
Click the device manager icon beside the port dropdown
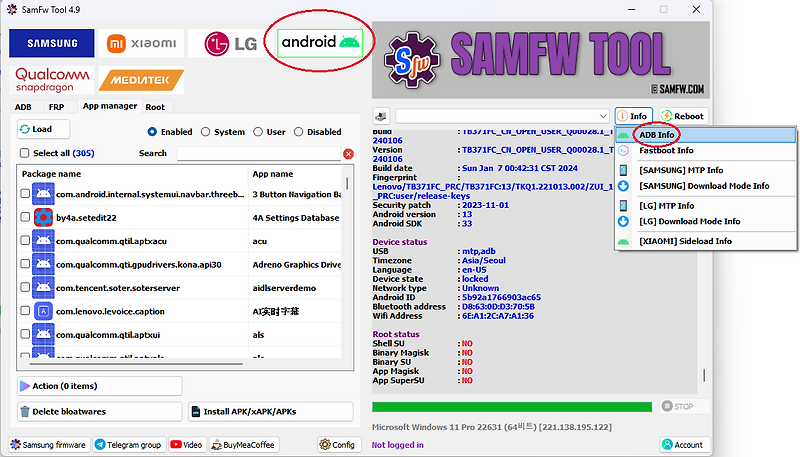tap(381, 116)
